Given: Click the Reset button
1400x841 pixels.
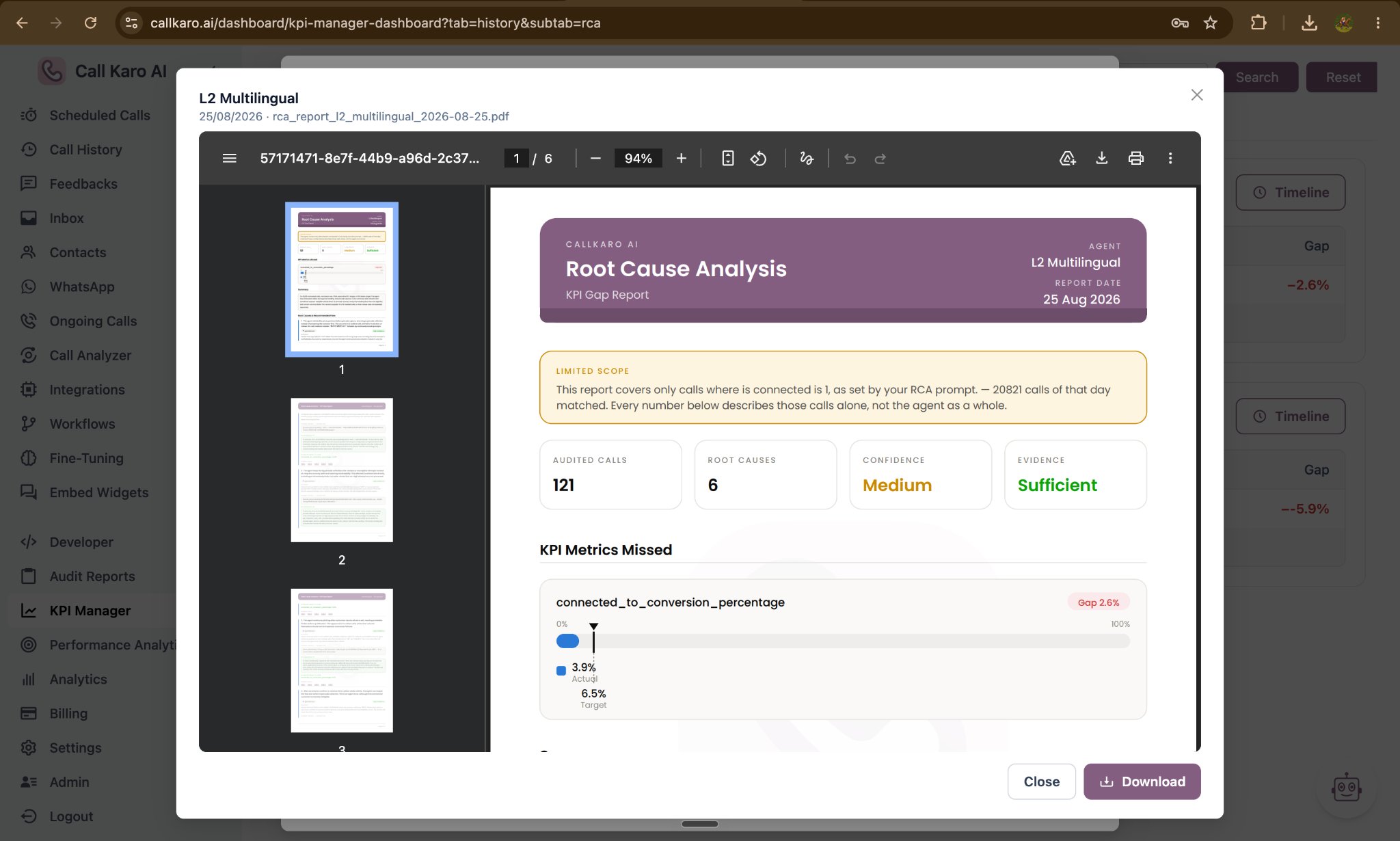Looking at the screenshot, I should coord(1343,77).
